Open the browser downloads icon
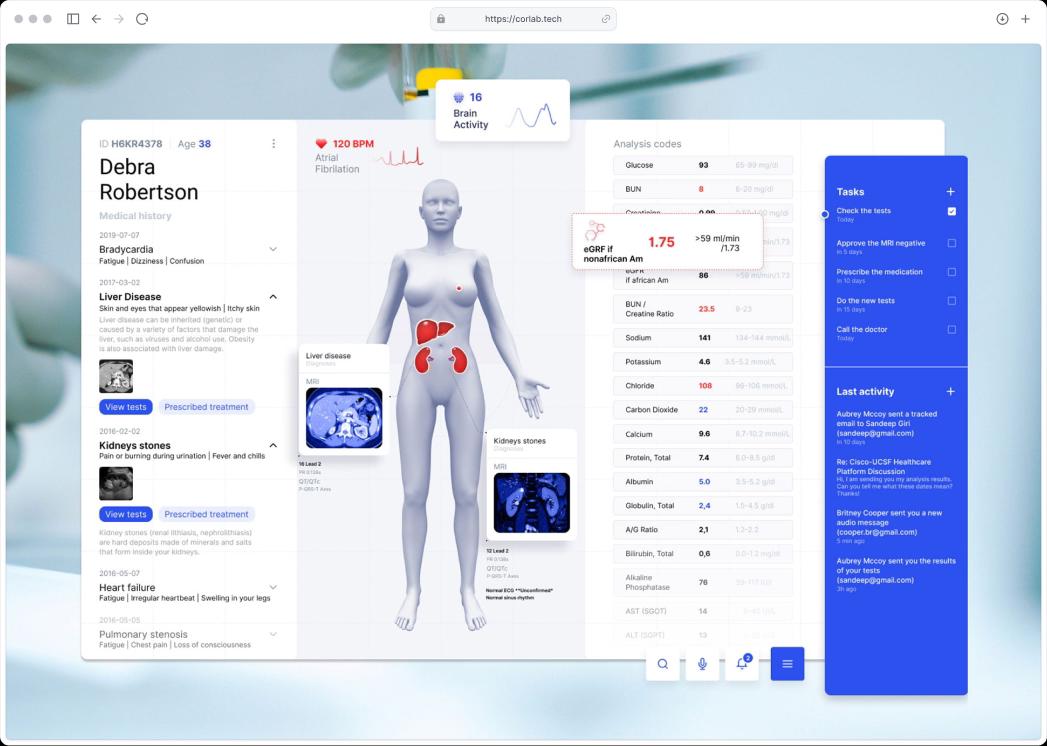This screenshot has height=746, width=1047. click(x=1002, y=19)
